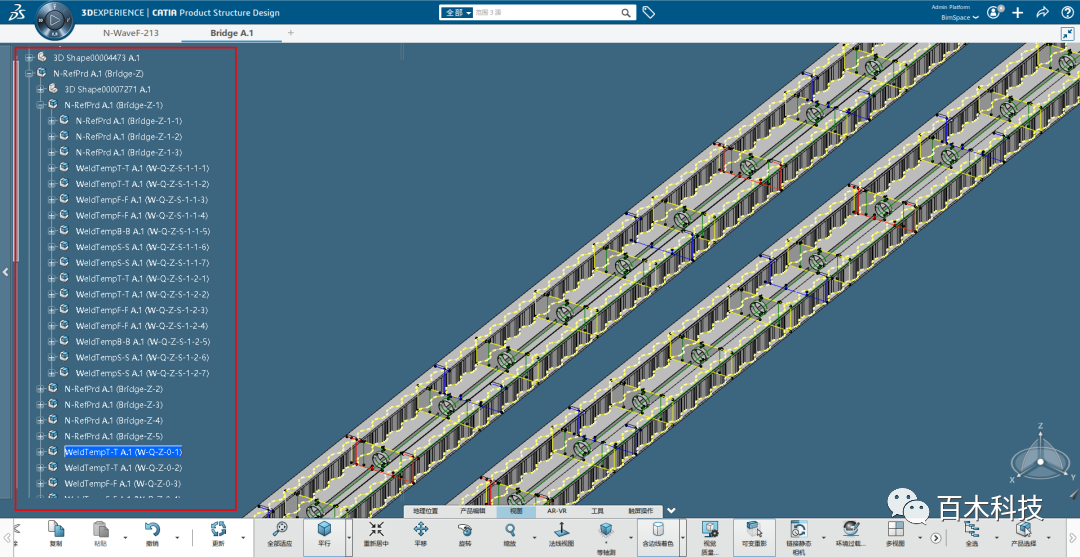Image resolution: width=1080 pixels, height=557 pixels.
Task: Toggle the fullscreen expand button at top right
Action: point(1067,33)
